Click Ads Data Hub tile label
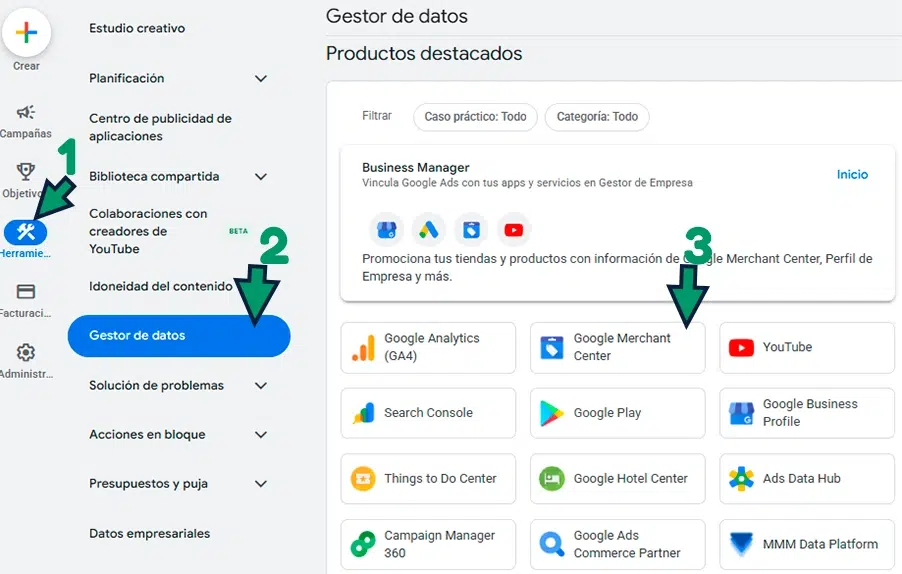The width and height of the screenshot is (902, 574). pos(801,479)
